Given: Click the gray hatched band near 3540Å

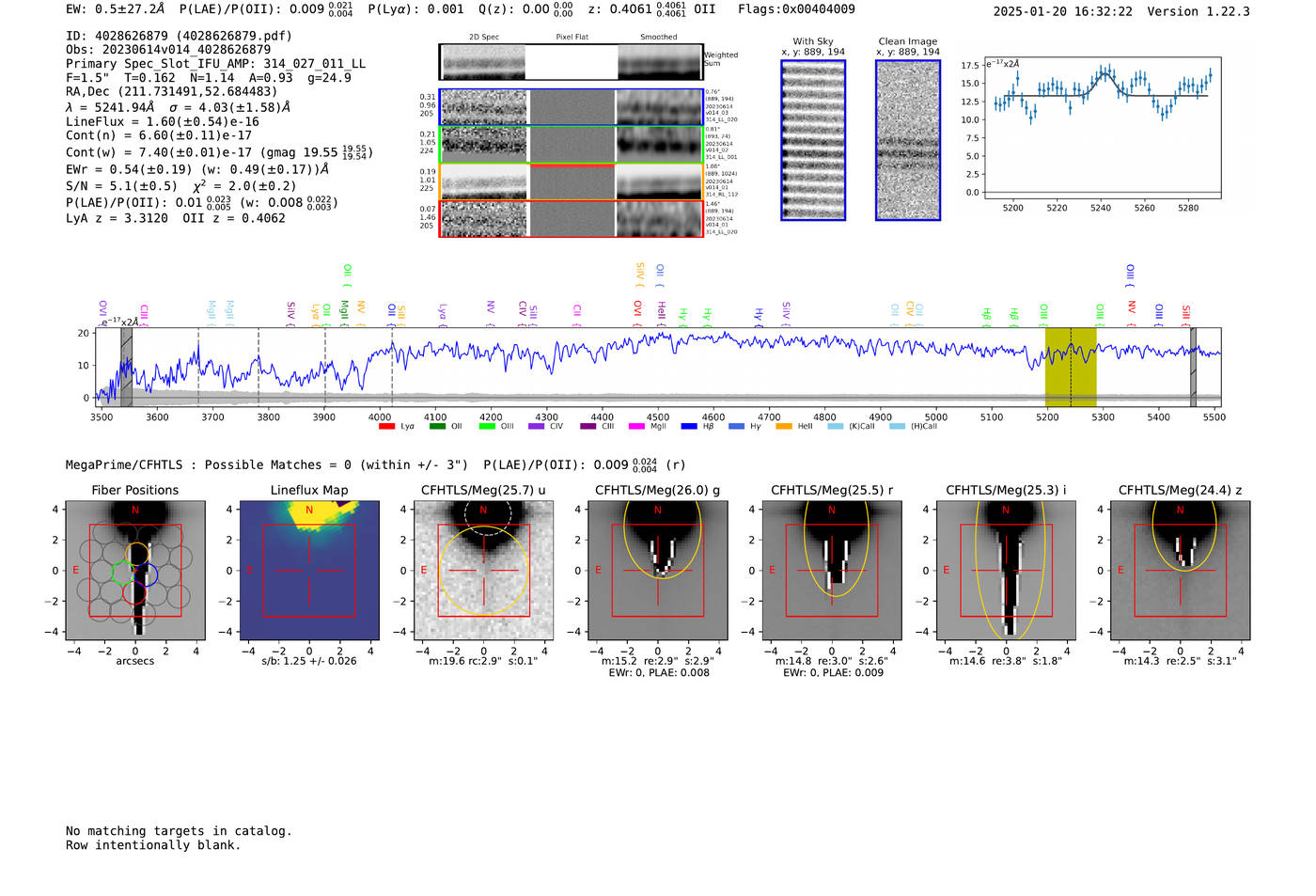Looking at the screenshot, I should (x=127, y=367).
